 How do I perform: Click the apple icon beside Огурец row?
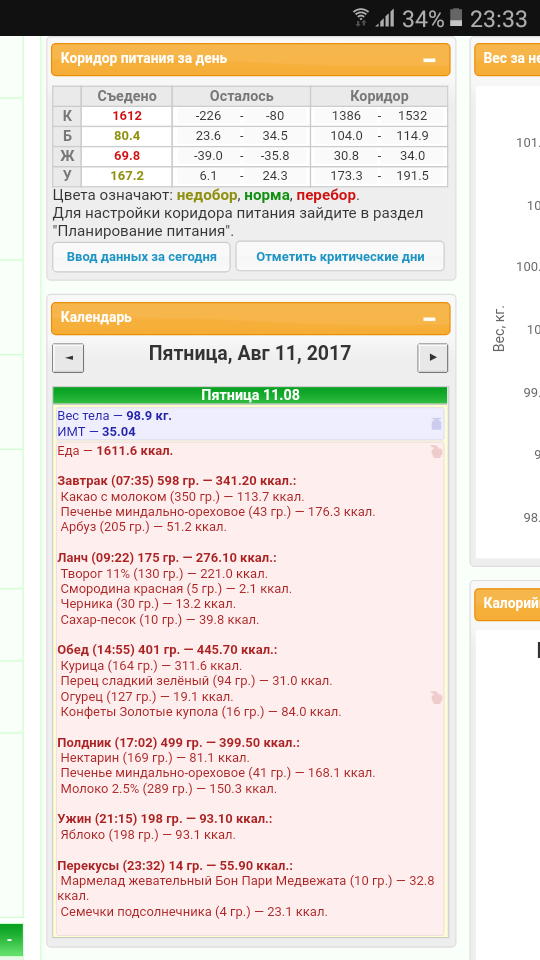pos(436,697)
